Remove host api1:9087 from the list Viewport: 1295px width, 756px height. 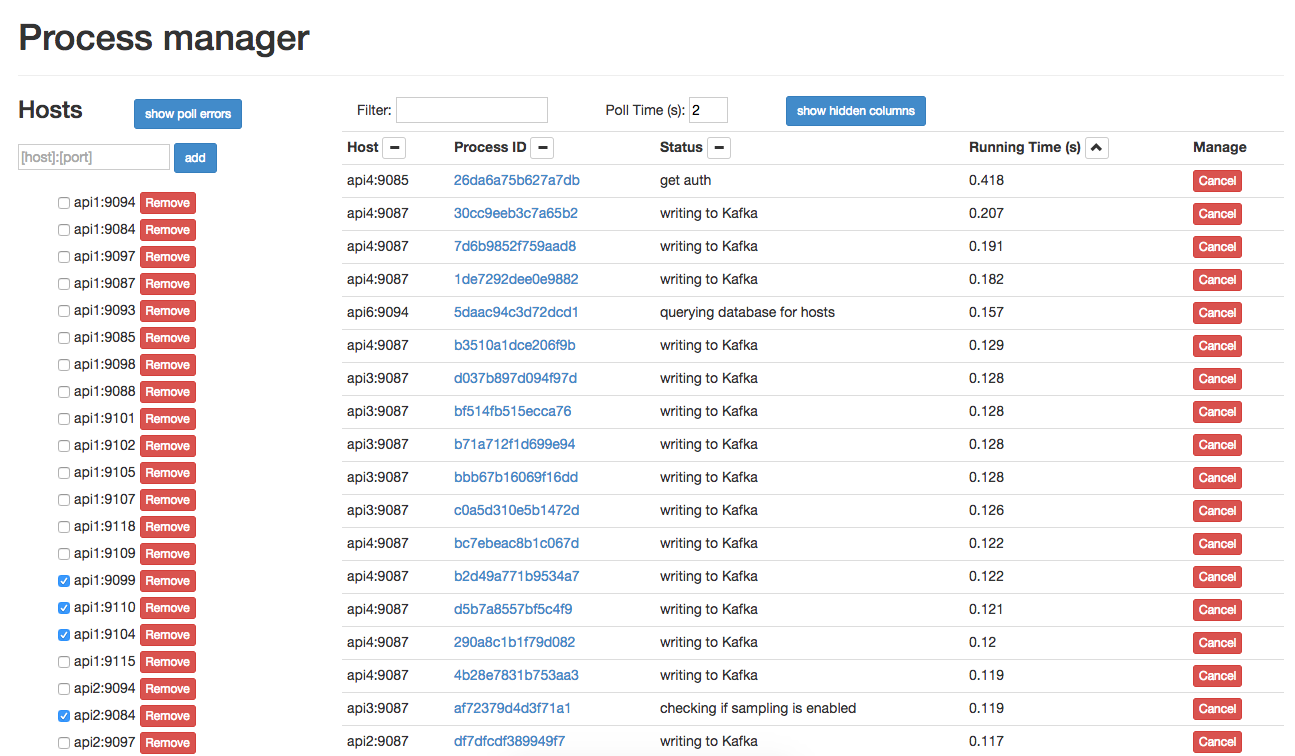167,284
